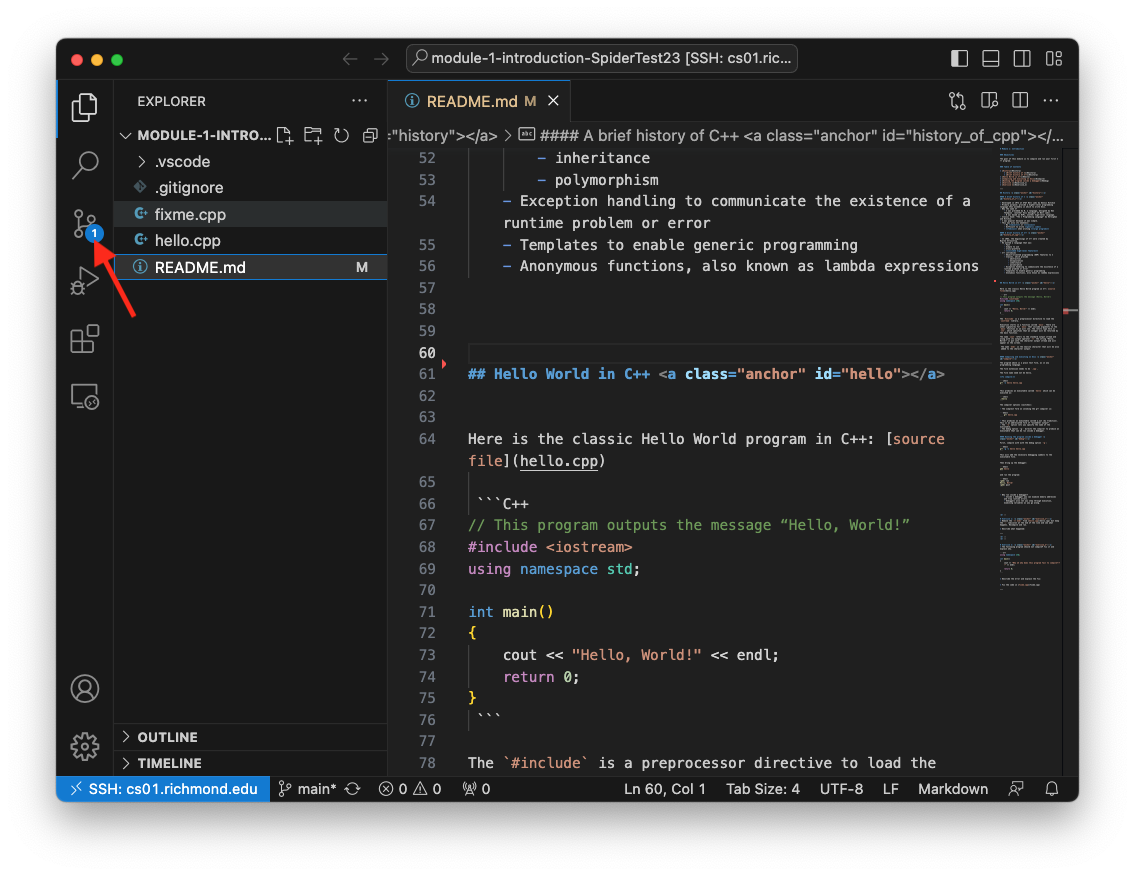Viewport: 1135px width, 876px height.
Task: Switch branch via main* status item
Action: (308, 789)
